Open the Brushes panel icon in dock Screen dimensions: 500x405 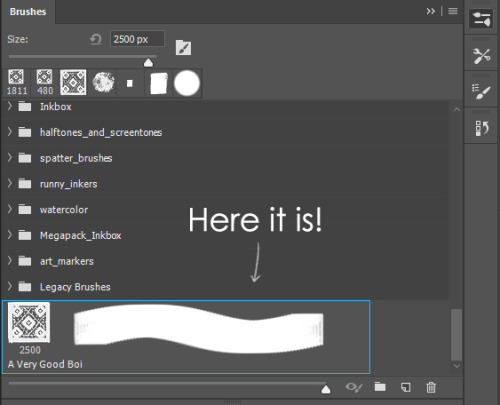point(481,92)
